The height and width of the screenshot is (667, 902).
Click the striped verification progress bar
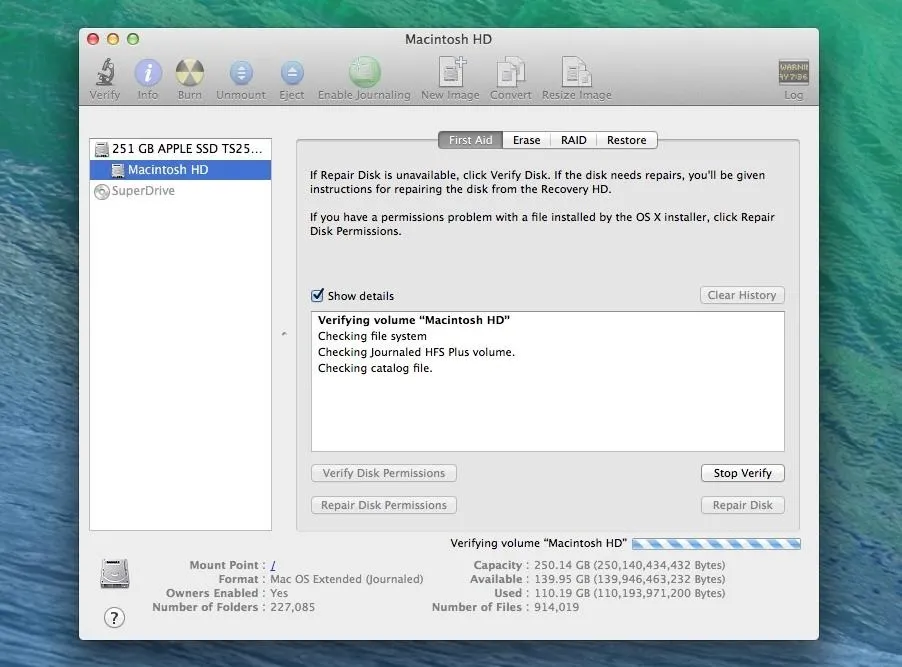(716, 543)
